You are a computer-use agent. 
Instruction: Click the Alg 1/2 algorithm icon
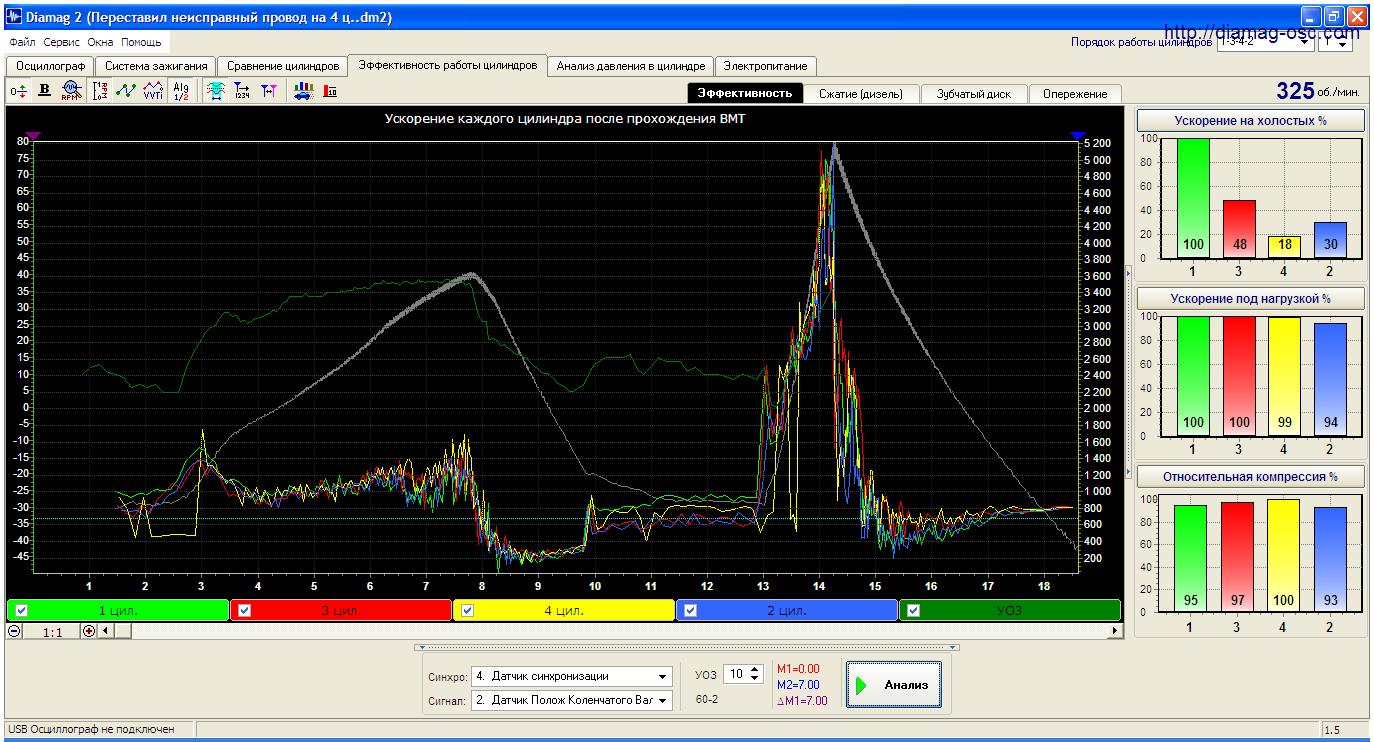(180, 91)
